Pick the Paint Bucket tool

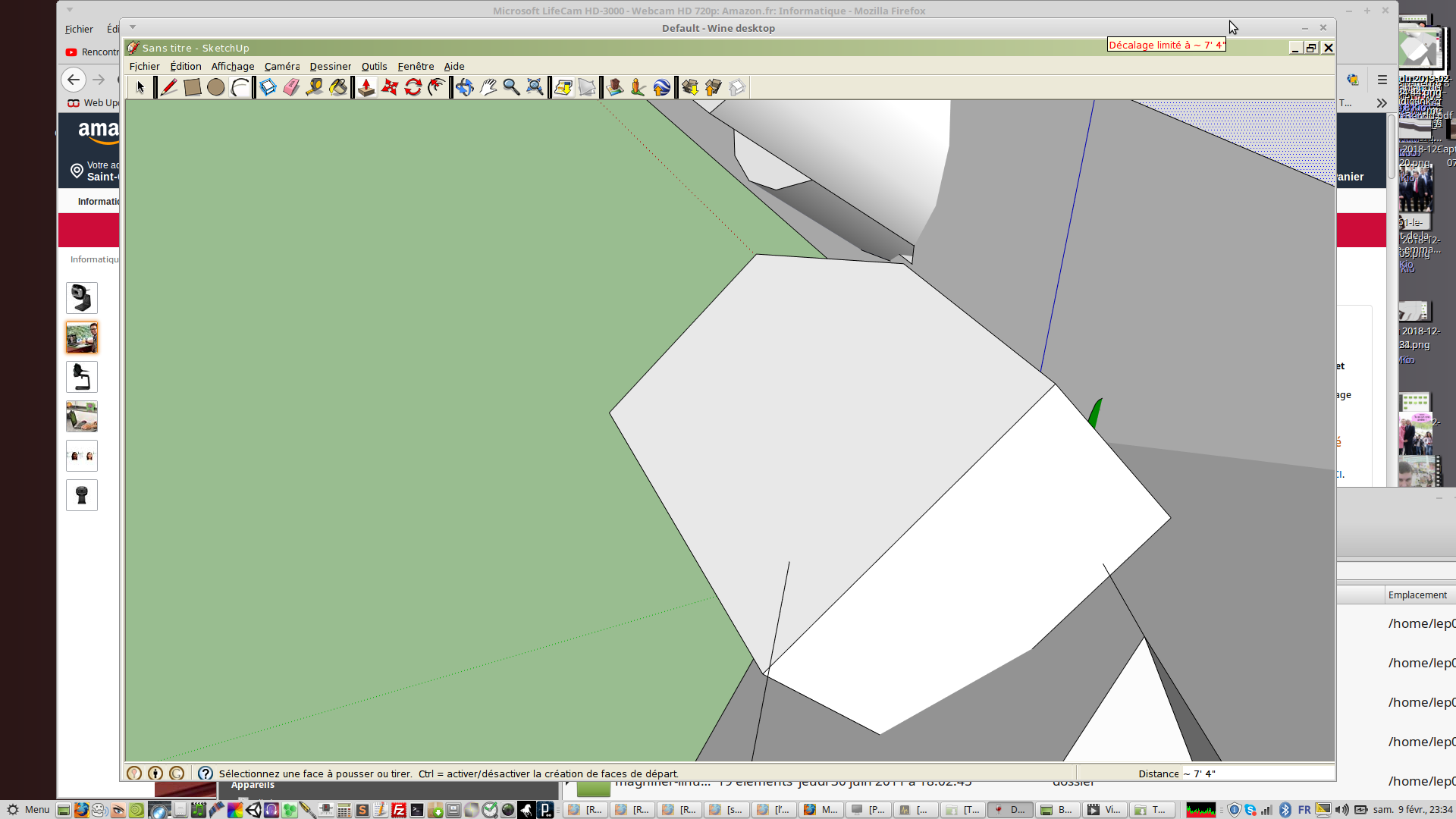[338, 87]
